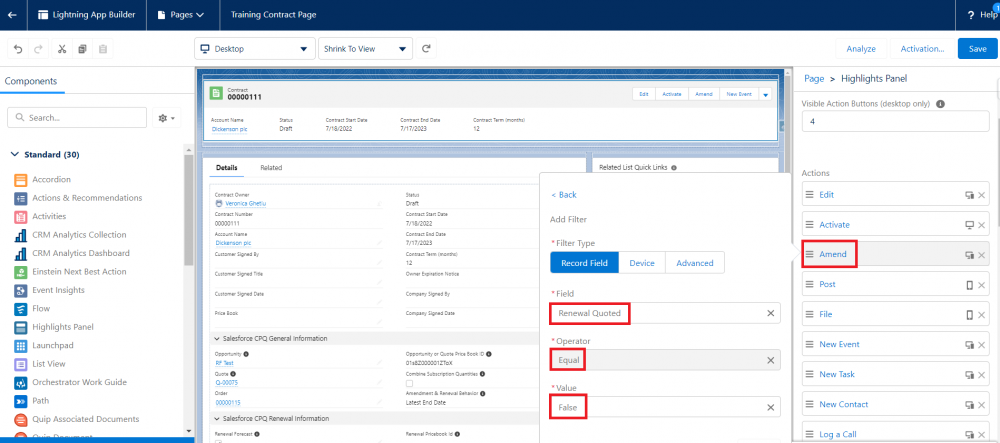Open the Pages dropdown menu
This screenshot has height=443, width=1000.
tap(183, 15)
